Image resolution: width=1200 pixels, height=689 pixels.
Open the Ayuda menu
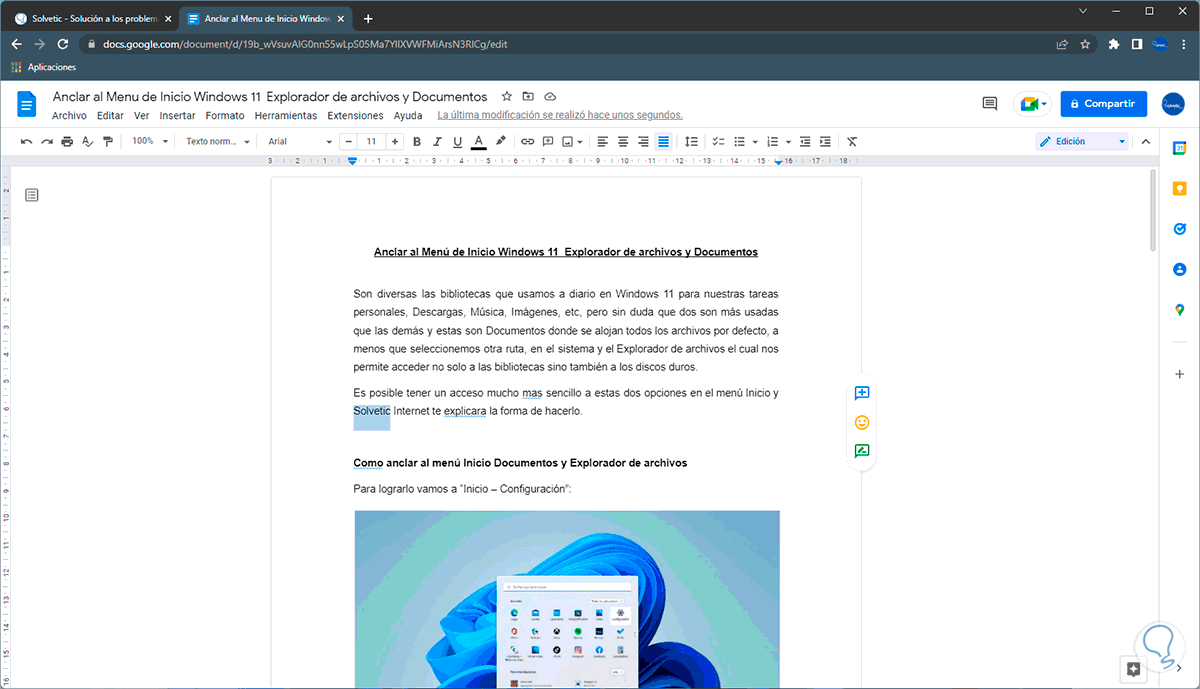[408, 116]
